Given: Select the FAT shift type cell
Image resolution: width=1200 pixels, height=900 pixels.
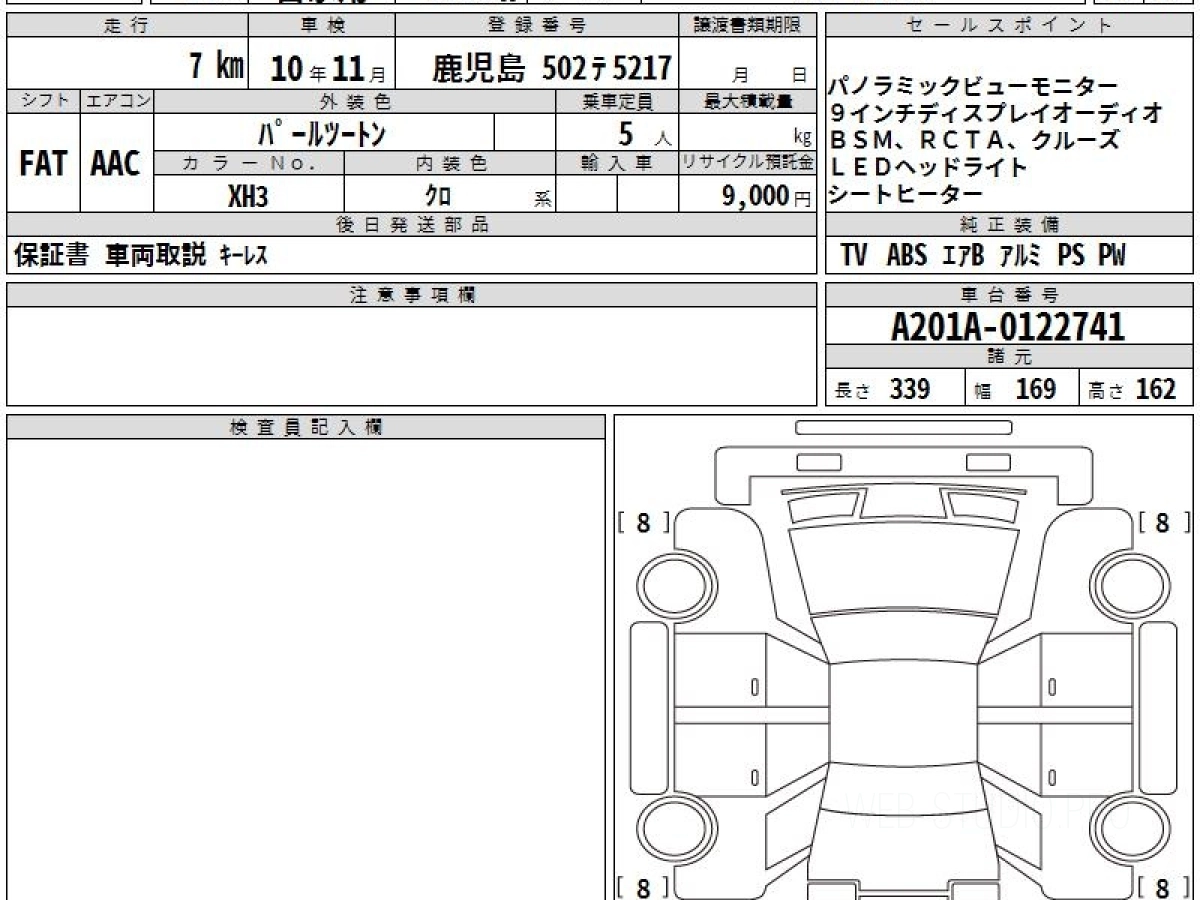Looking at the screenshot, I should [43, 164].
